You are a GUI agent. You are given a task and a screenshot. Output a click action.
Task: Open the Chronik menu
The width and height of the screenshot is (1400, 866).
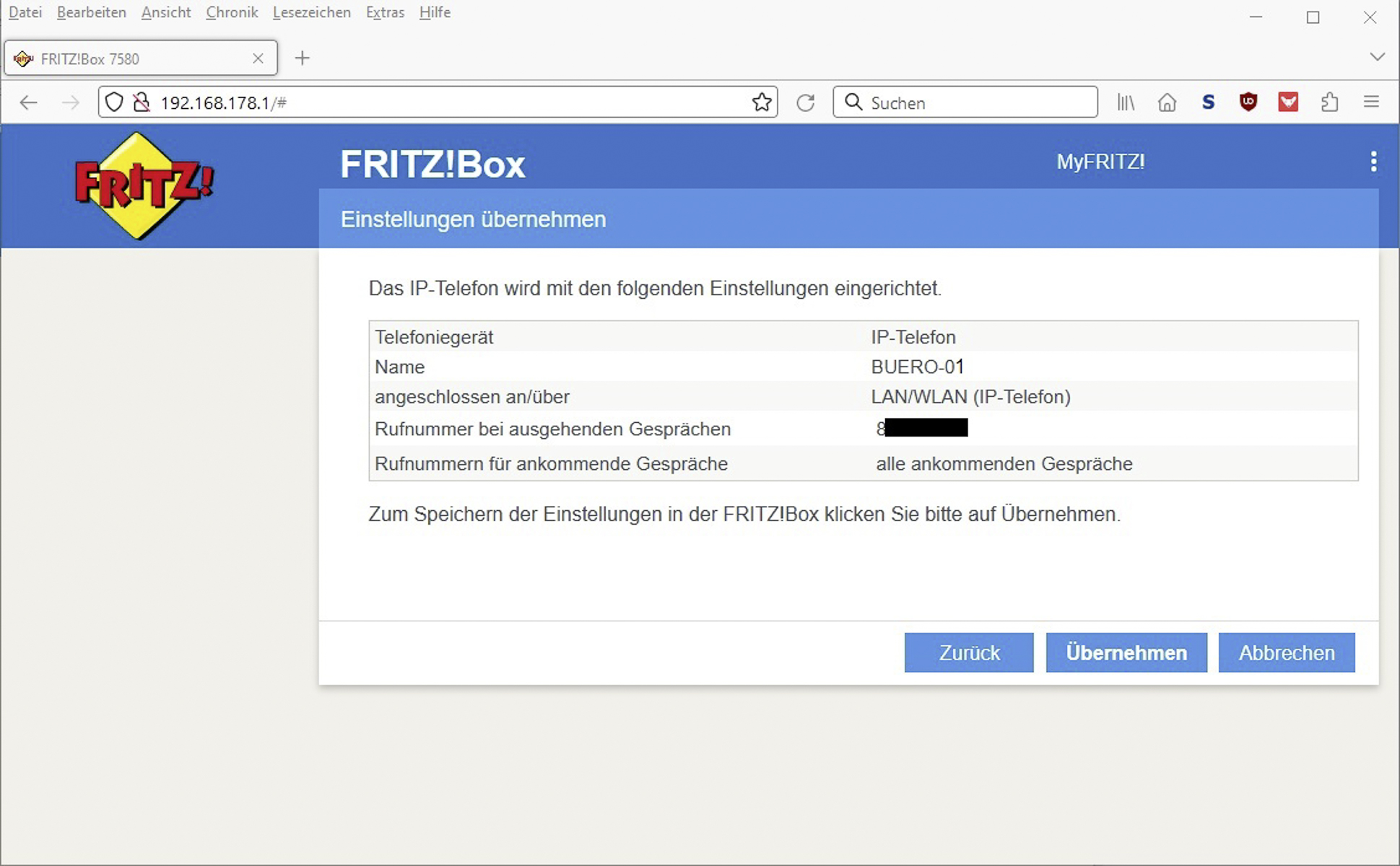click(x=232, y=12)
